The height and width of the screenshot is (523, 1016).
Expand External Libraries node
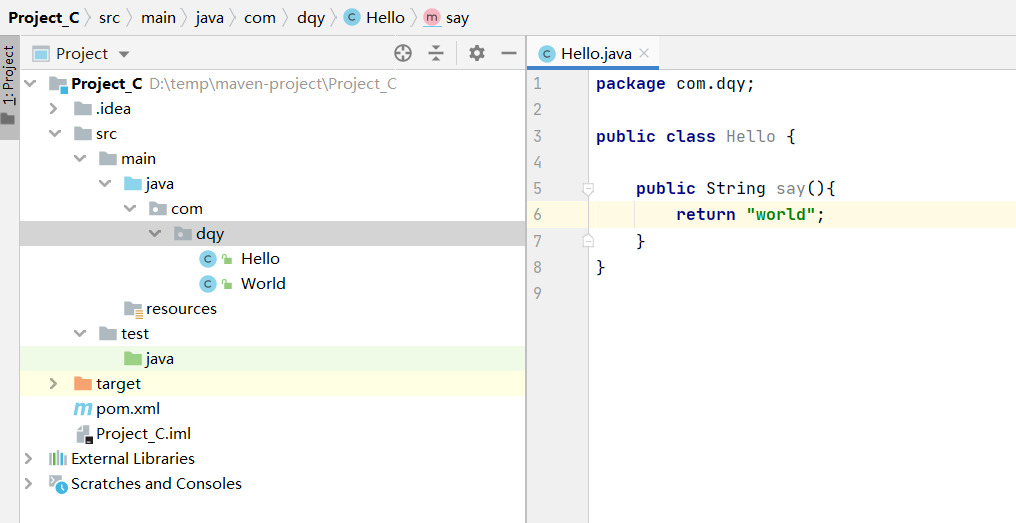tap(29, 459)
